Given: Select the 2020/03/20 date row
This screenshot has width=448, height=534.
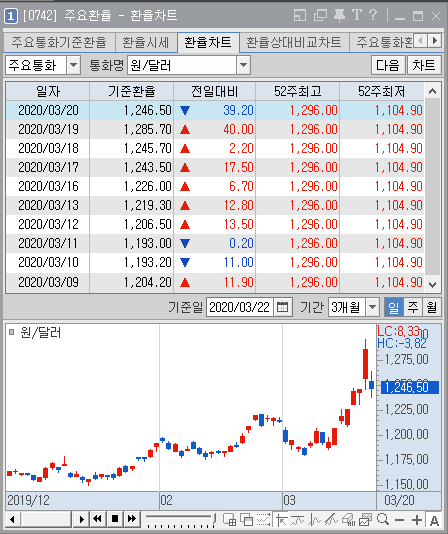Looking at the screenshot, I should pyautogui.click(x=215, y=110).
